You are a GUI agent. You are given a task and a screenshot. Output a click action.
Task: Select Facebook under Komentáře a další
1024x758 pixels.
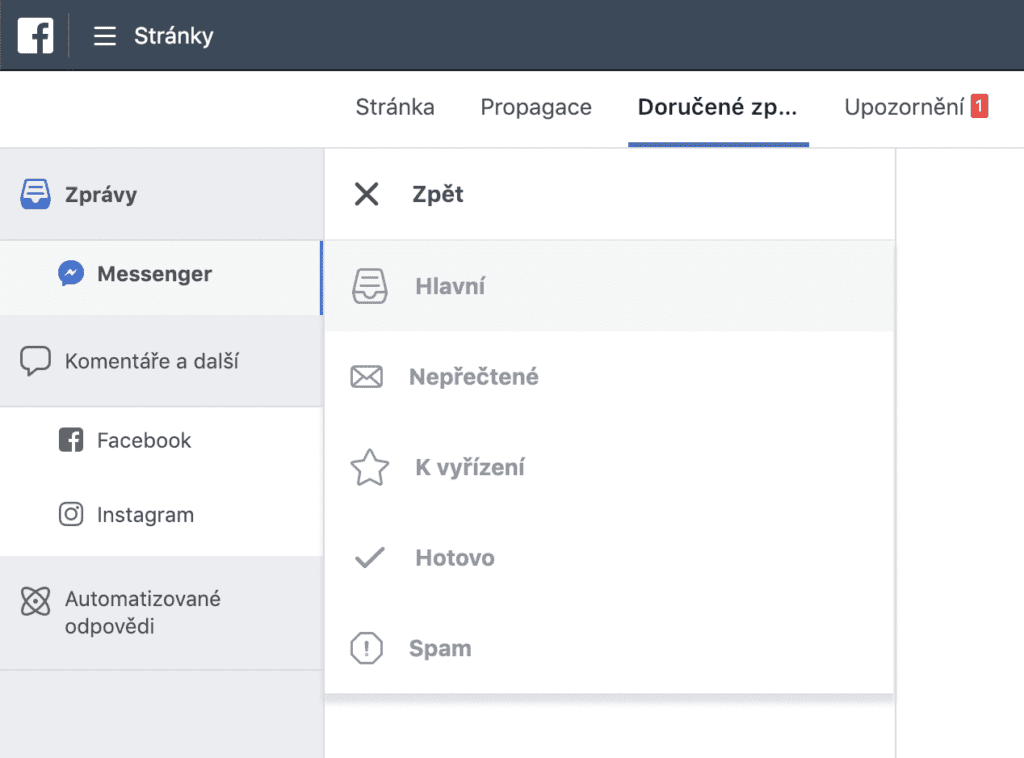pyautogui.click(x=143, y=440)
